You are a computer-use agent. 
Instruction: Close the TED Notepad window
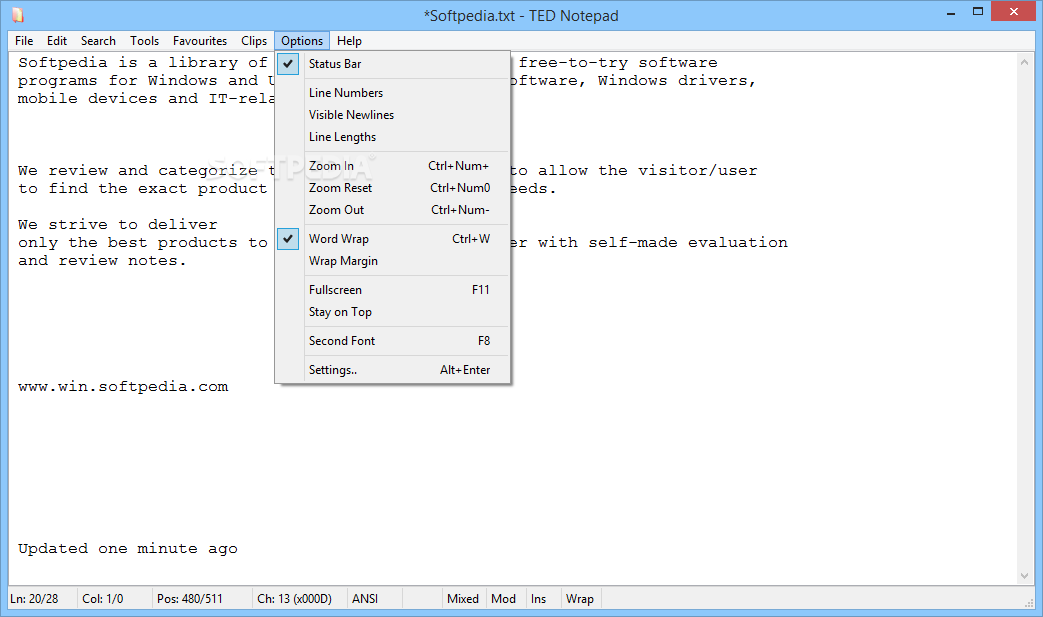click(1014, 11)
